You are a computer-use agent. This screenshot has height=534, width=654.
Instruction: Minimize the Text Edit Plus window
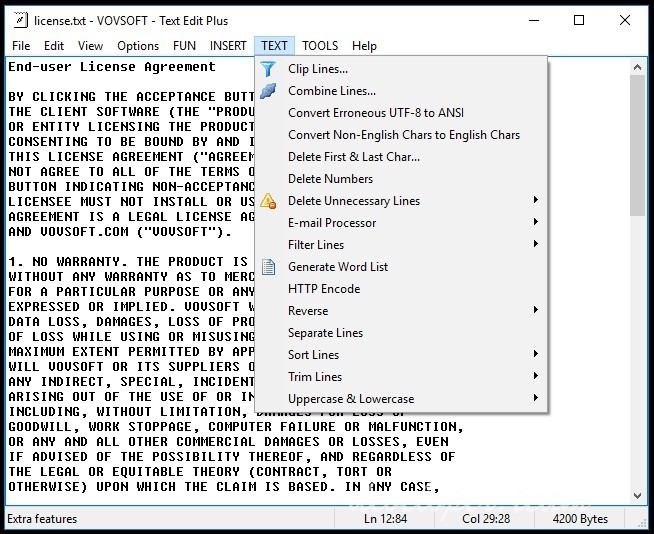click(x=534, y=20)
